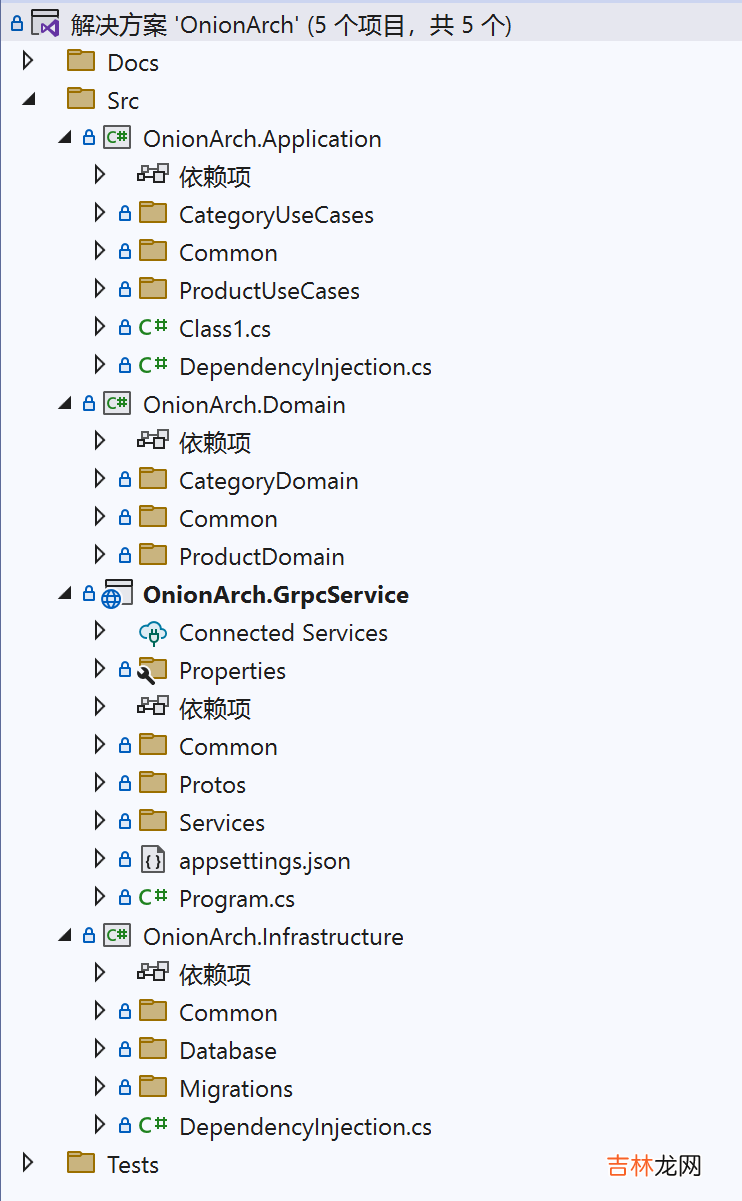Click the Migrations folder icon
Screen dimensions: 742x1201
point(152,1088)
